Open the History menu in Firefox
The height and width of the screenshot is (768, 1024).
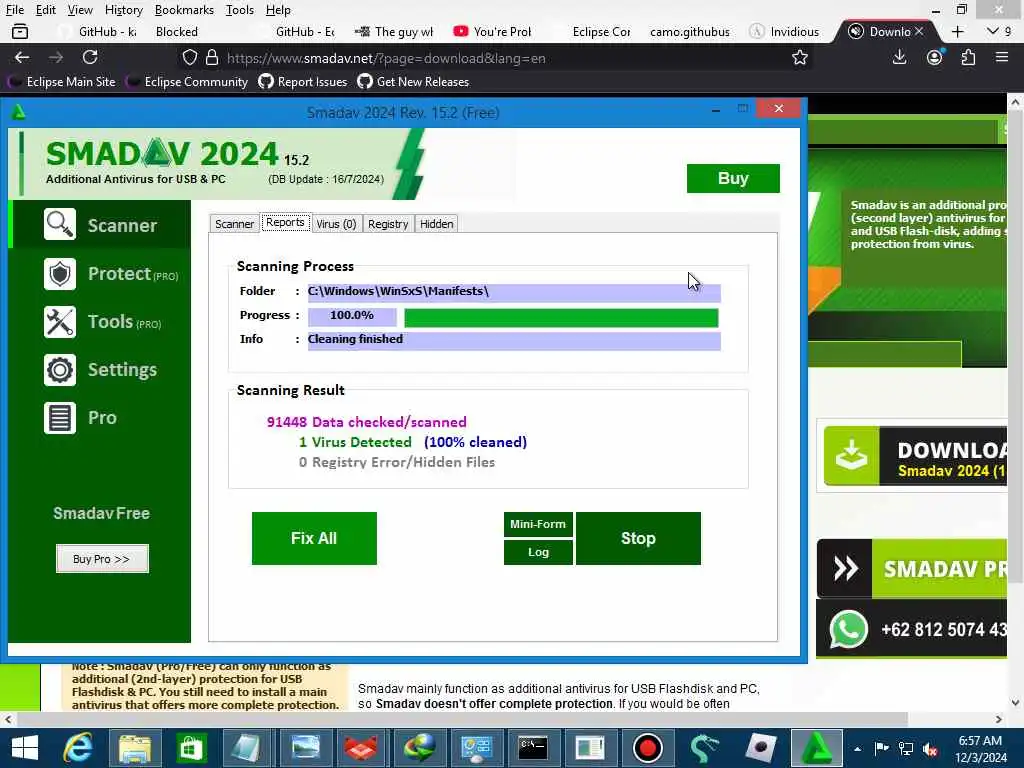coord(123,10)
